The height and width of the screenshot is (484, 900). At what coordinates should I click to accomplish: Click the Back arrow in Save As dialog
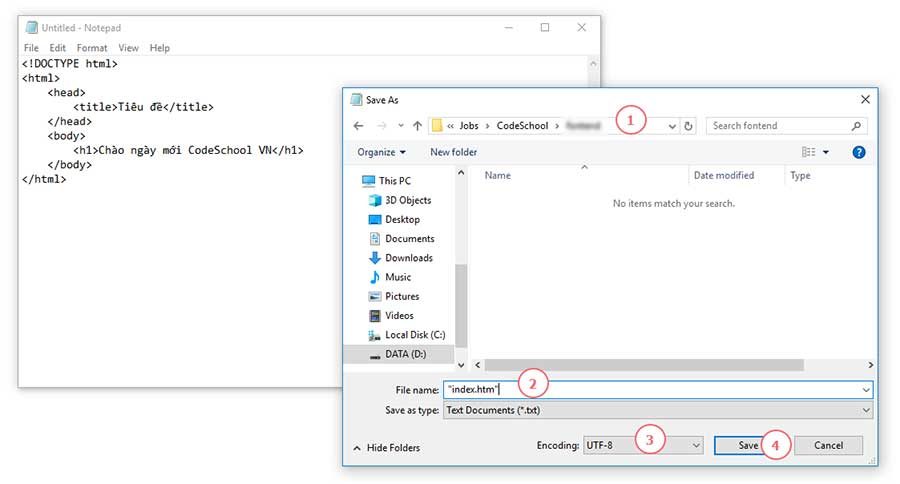click(x=359, y=126)
